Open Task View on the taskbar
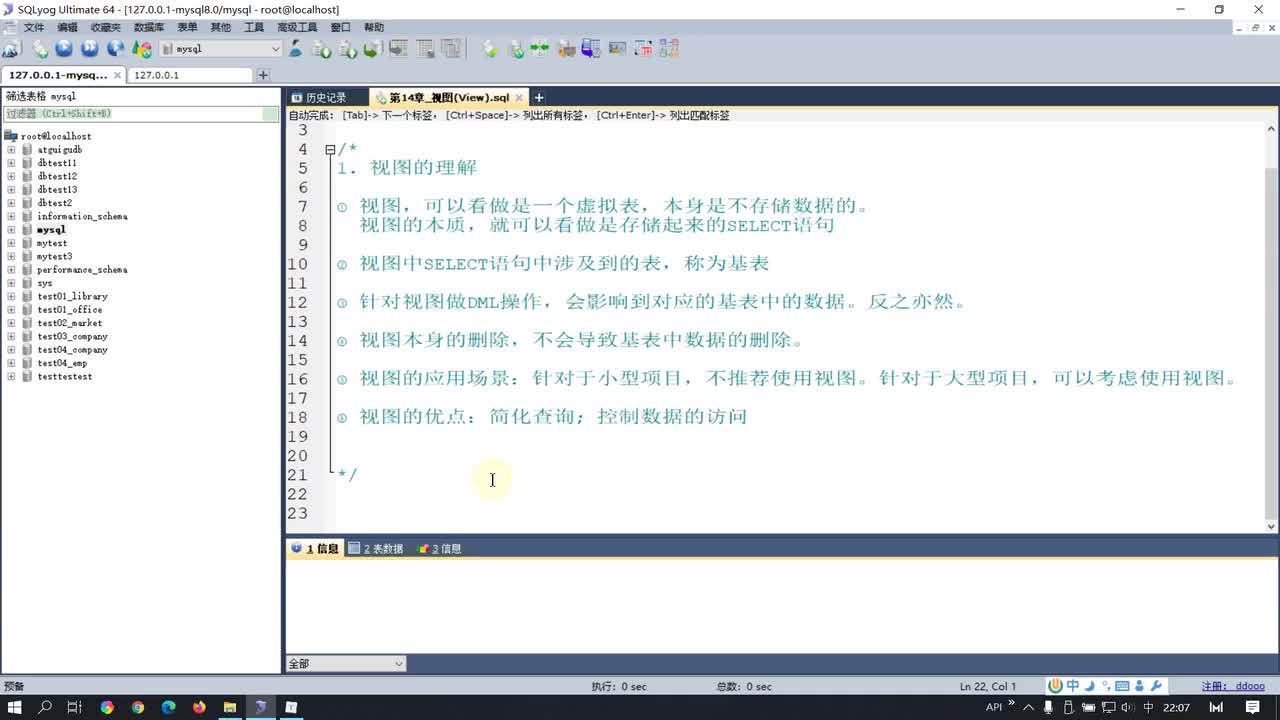The height and width of the screenshot is (720, 1280). click(x=75, y=707)
